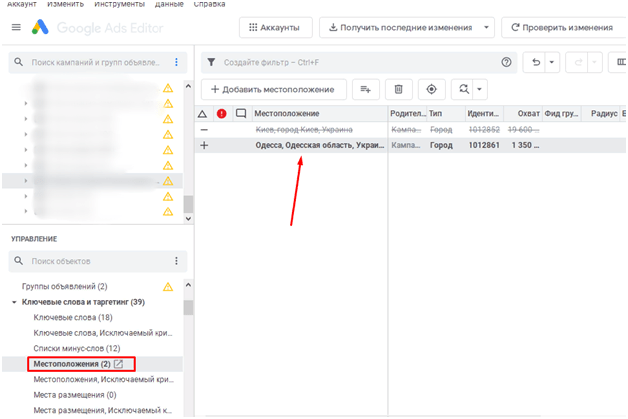Select Места размещения, Исключаемый критерий item
Image resolution: width=628 pixels, height=419 pixels.
click(103, 410)
